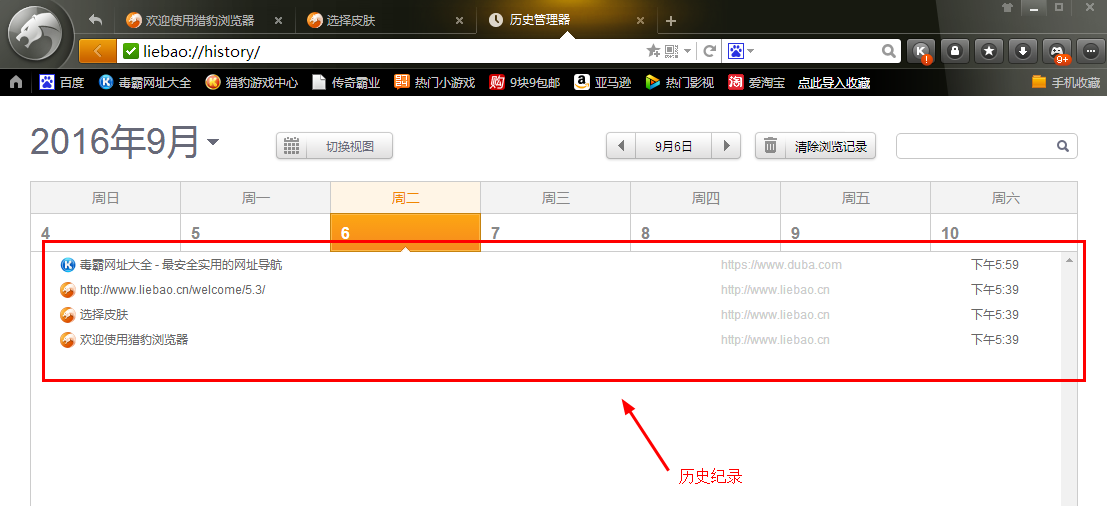Open the QR code icon in address bar
1107x506 pixels.
(x=672, y=51)
